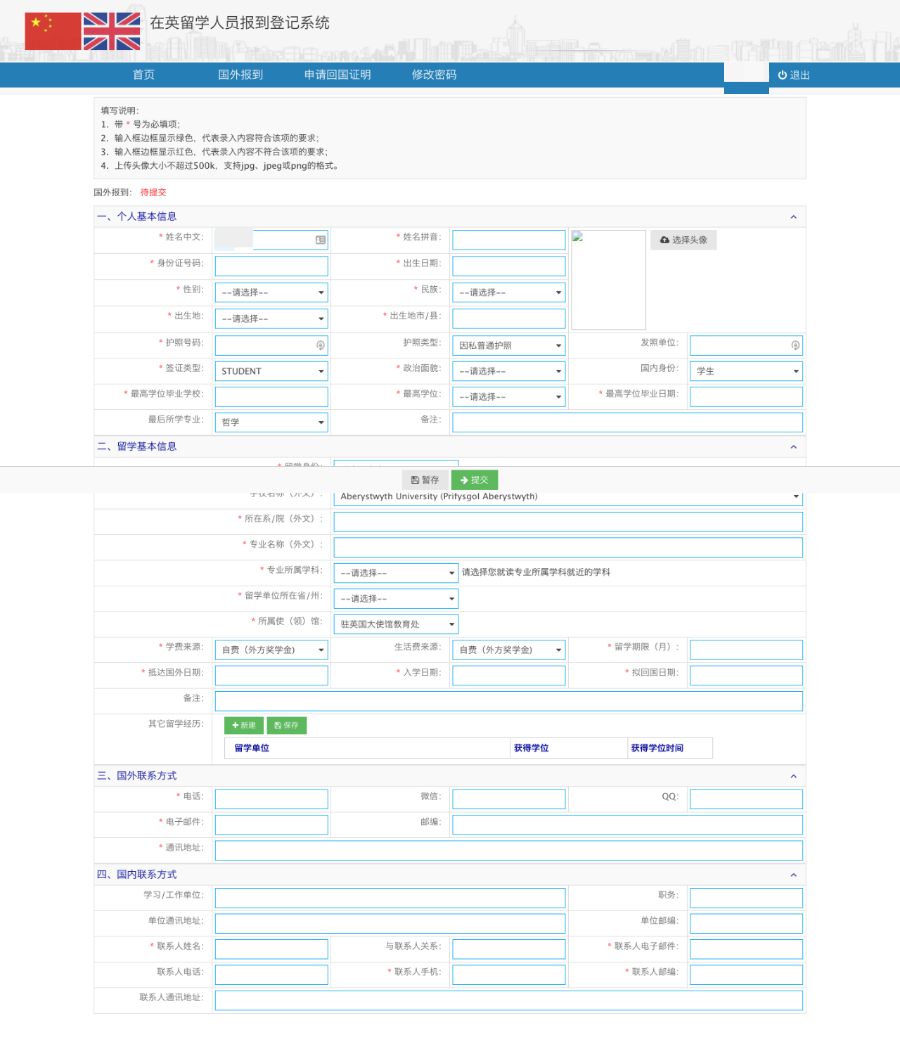Open the 护照类型 dropdown

click(x=509, y=346)
